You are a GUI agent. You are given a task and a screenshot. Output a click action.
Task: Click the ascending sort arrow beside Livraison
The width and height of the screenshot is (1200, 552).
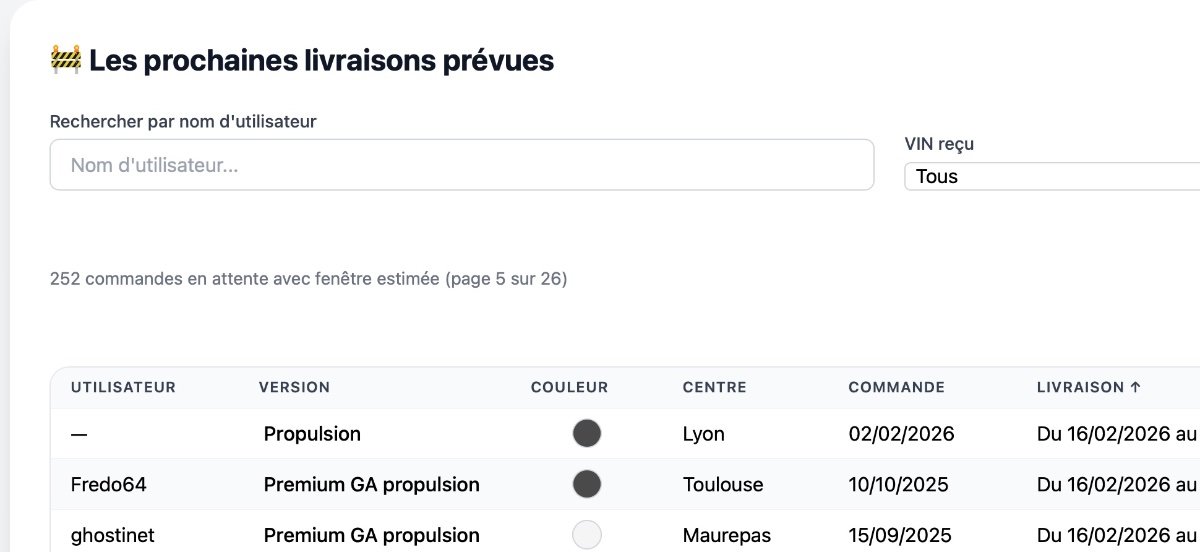[1135, 388]
